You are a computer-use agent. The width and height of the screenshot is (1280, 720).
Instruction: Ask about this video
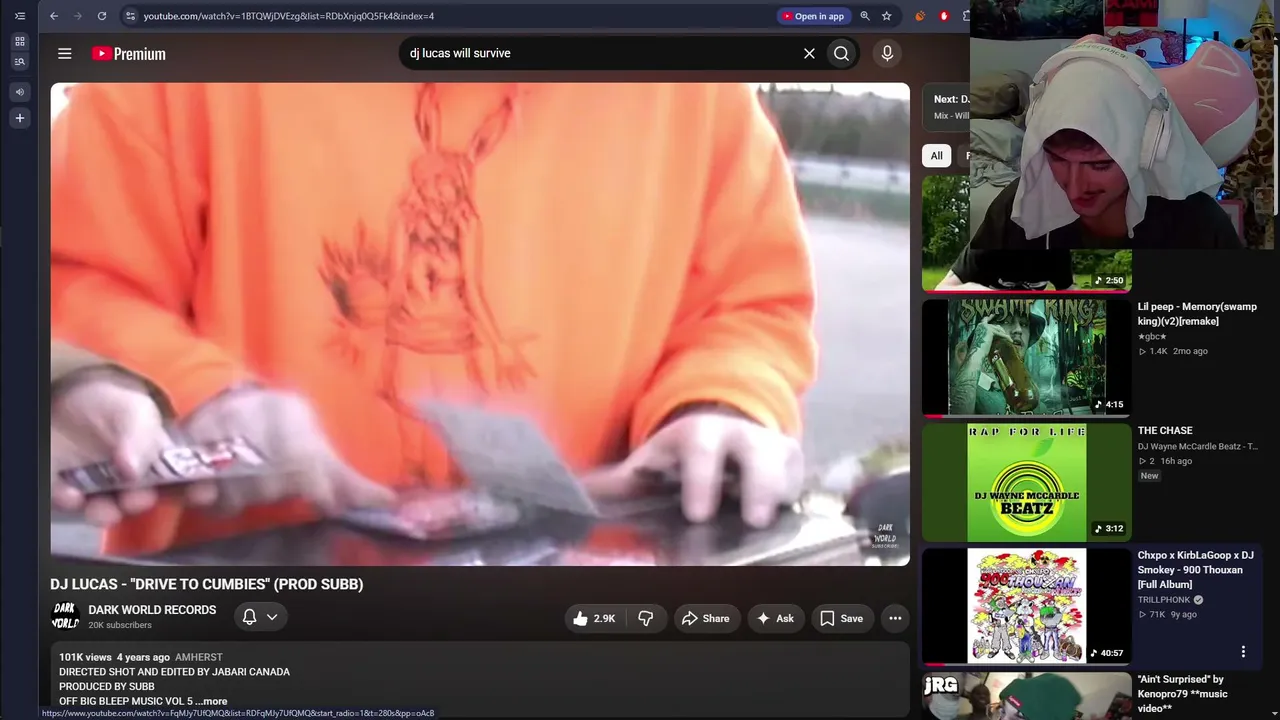pos(775,619)
